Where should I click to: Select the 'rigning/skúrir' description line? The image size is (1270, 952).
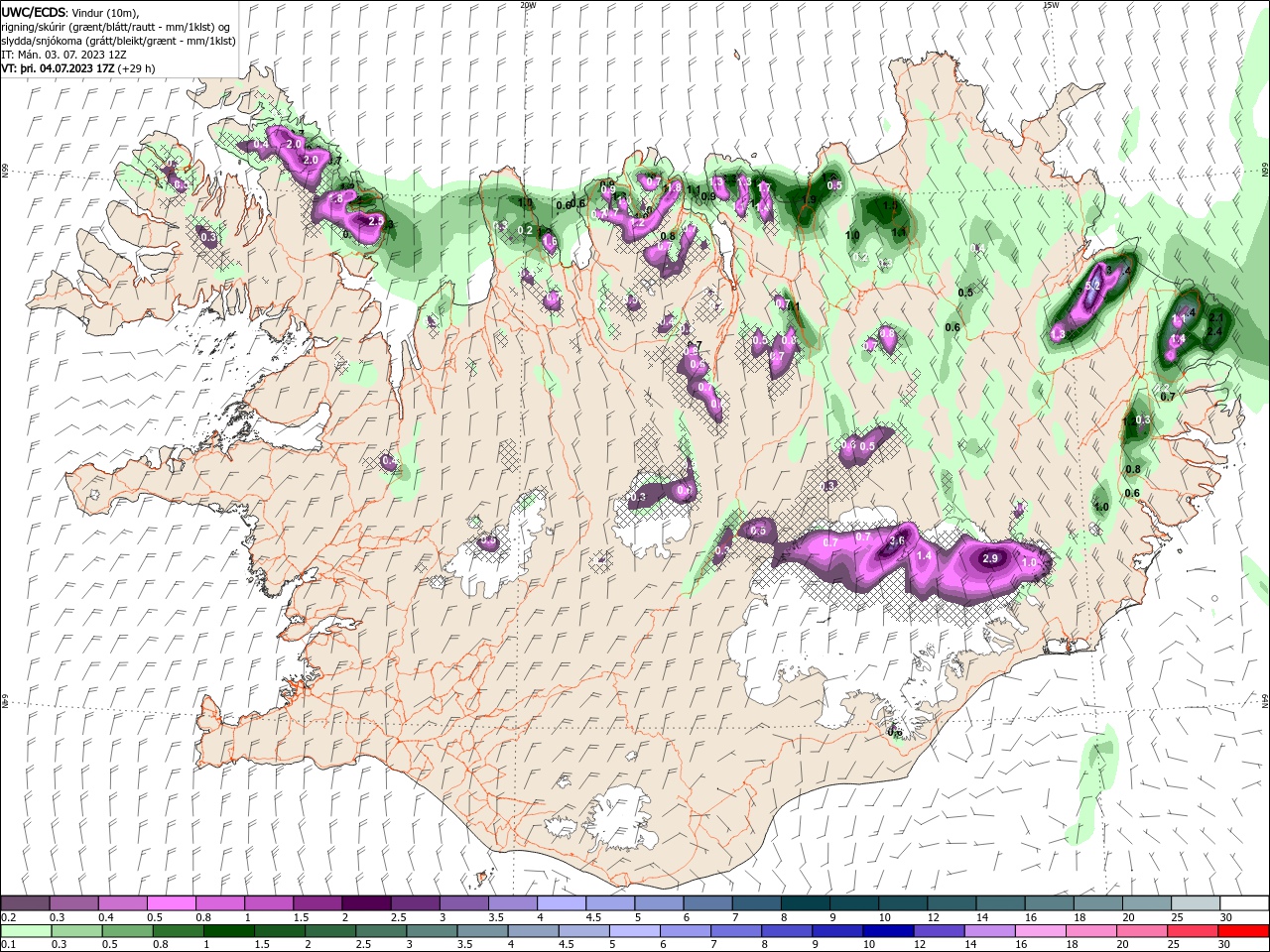[x=115, y=27]
